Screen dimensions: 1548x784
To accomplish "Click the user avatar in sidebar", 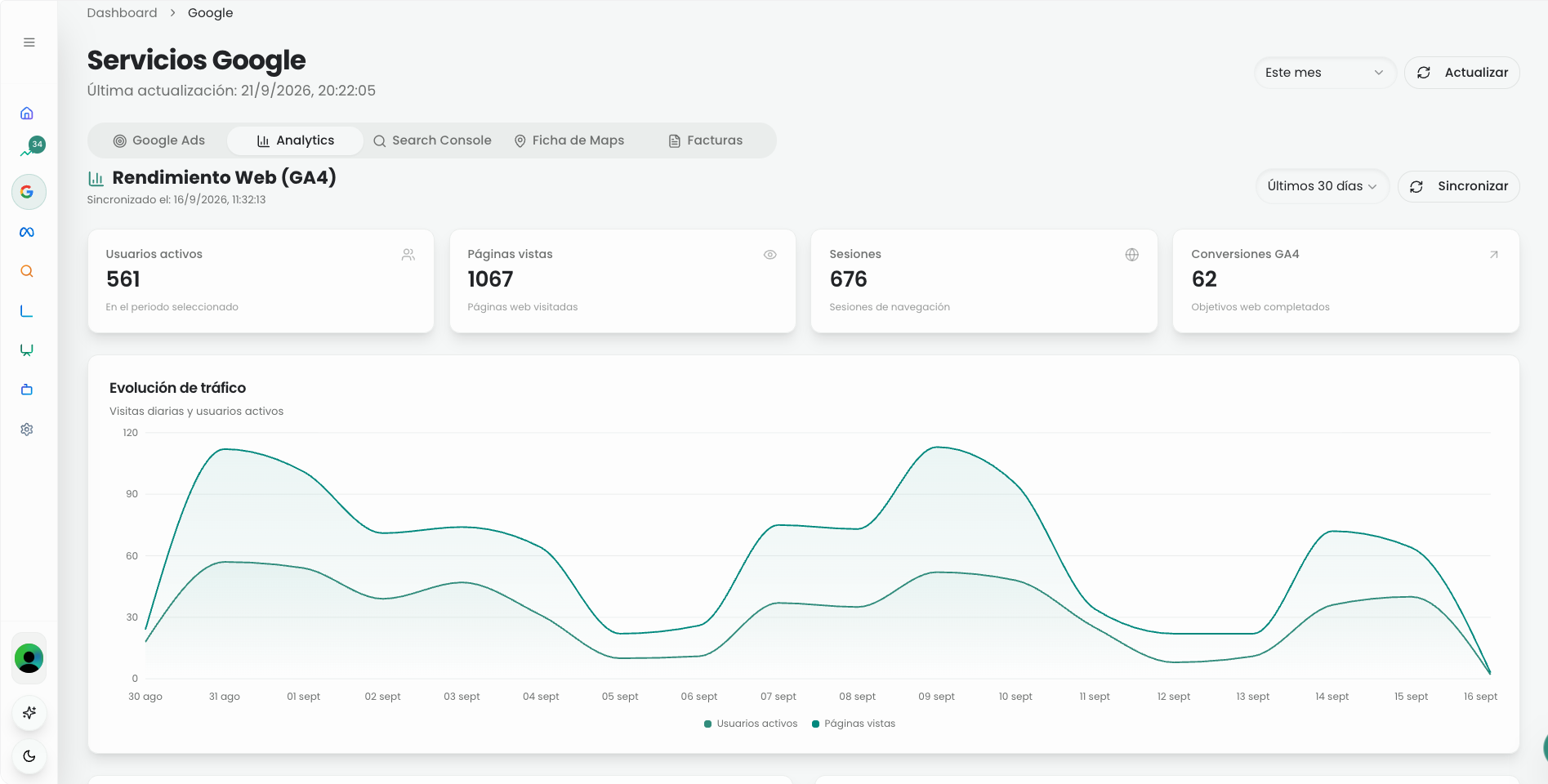I will point(29,658).
